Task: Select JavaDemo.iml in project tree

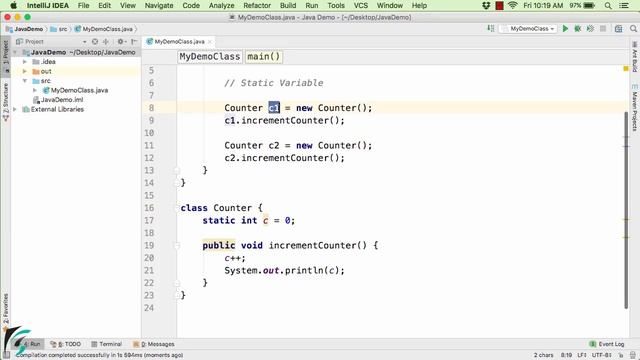Action: 58,100
